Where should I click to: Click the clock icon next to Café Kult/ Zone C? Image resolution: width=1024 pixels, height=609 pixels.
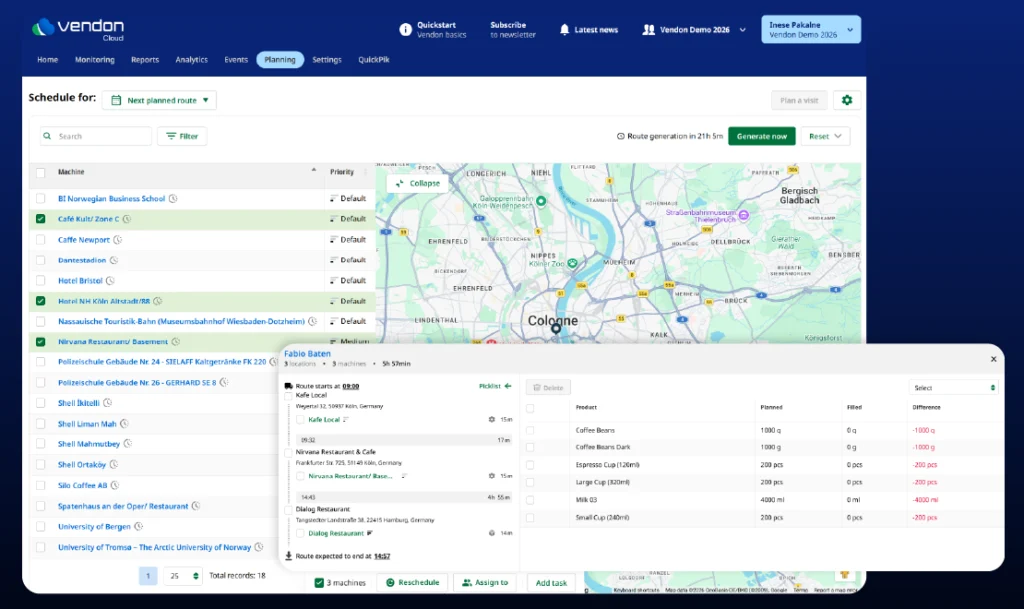pos(127,219)
